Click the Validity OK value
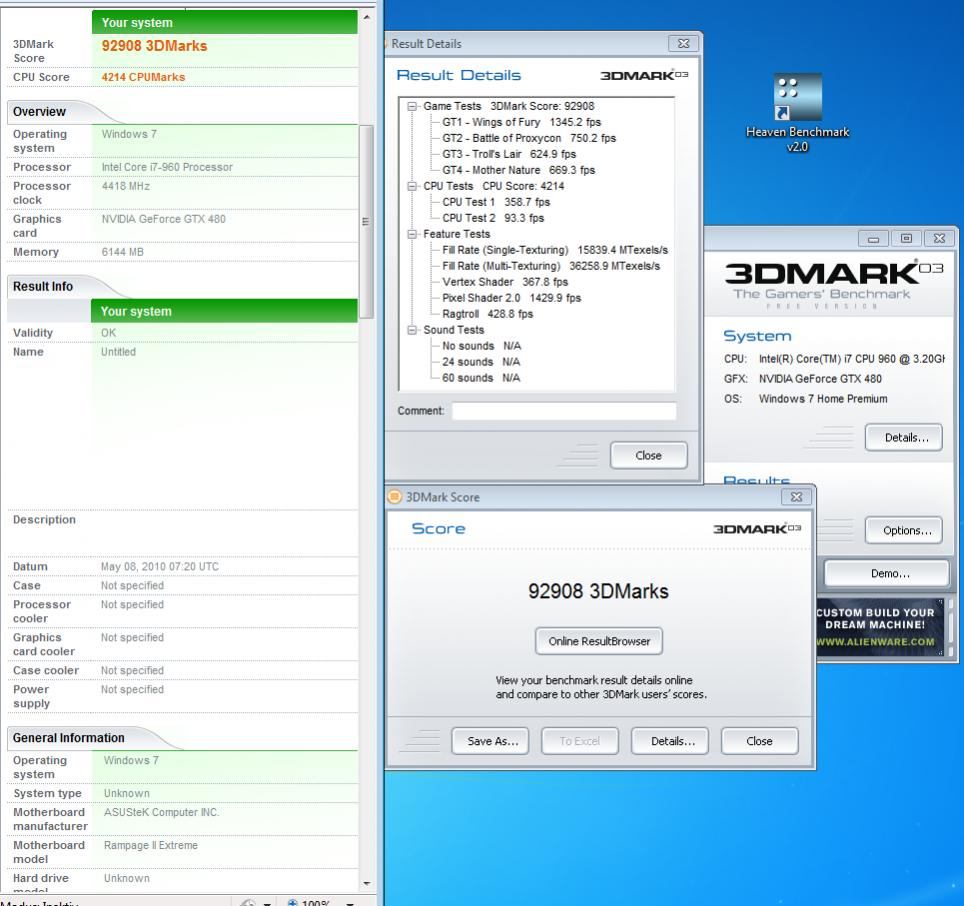This screenshot has height=906, width=964. click(x=108, y=333)
